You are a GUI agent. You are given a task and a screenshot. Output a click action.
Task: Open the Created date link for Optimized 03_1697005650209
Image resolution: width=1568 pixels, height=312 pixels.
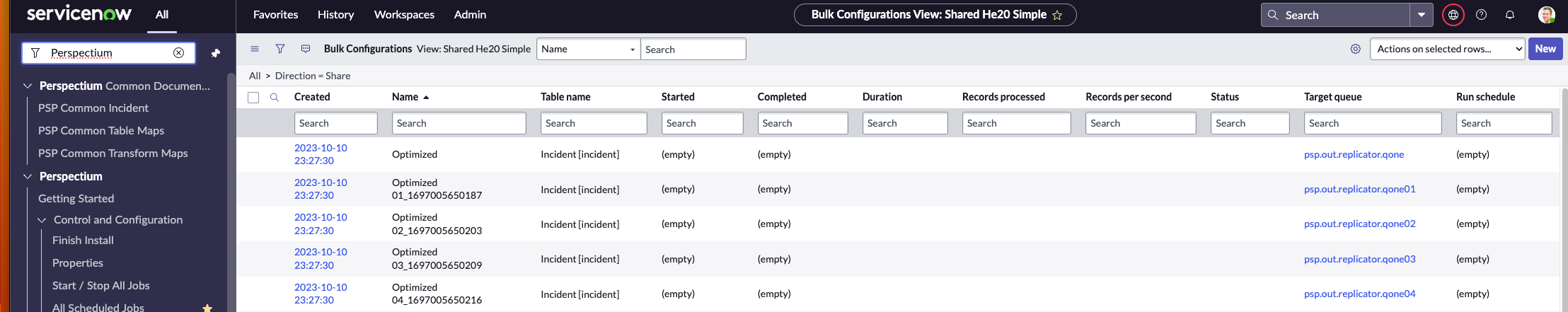pyautogui.click(x=321, y=258)
